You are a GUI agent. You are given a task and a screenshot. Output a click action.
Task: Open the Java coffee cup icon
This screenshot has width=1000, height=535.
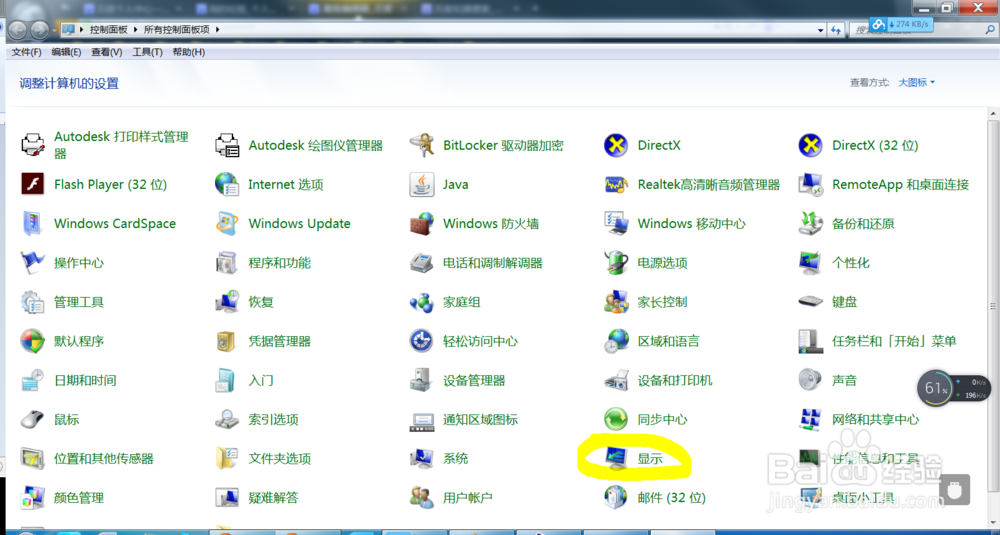(422, 184)
